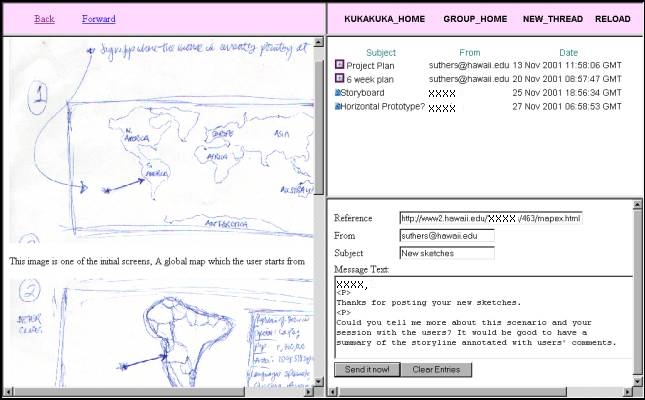Viewport: 645px width, 400px height.
Task: Click the 6 week plan thread icon
Action: point(340,78)
